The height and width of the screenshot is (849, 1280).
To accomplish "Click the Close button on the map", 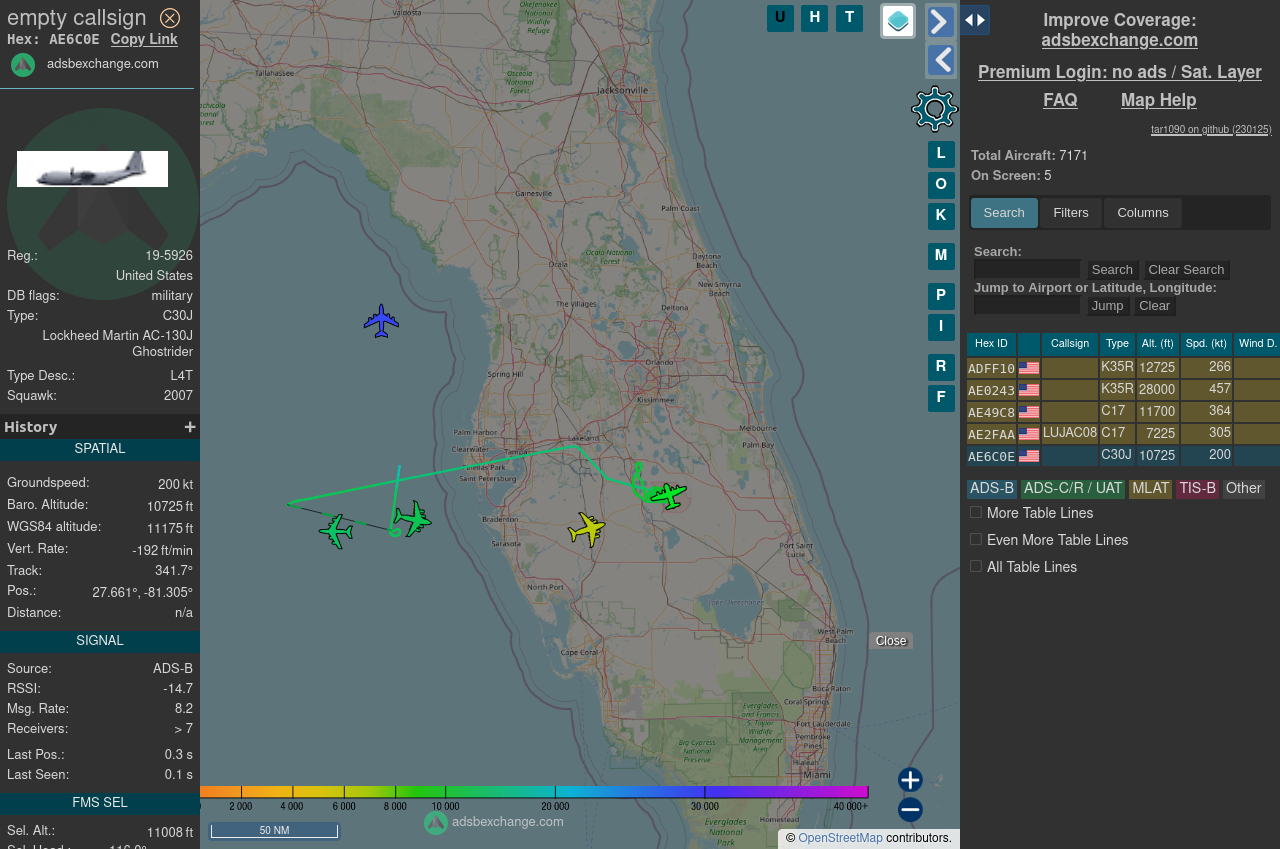I will point(891,641).
